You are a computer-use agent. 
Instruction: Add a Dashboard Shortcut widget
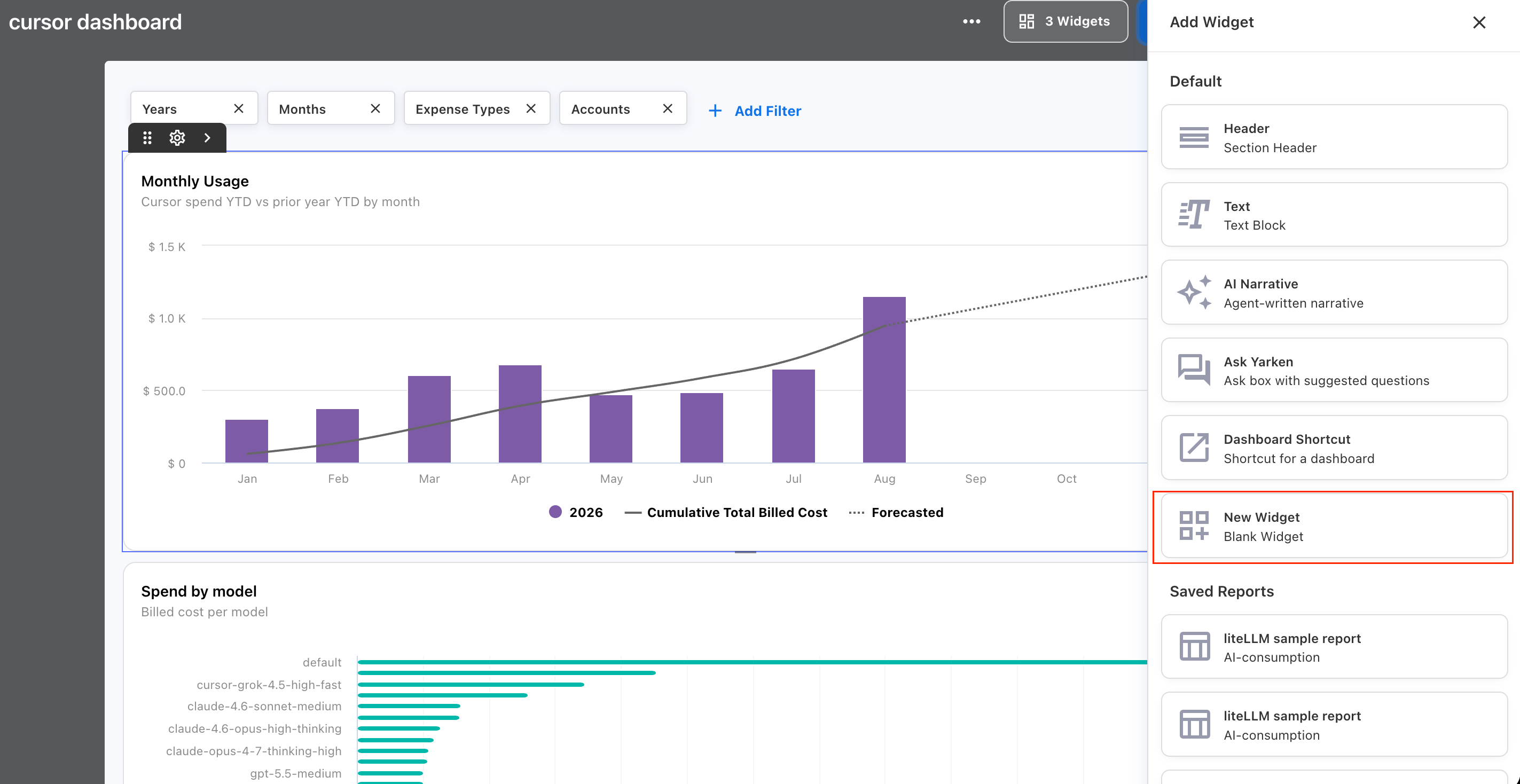[x=1334, y=448]
